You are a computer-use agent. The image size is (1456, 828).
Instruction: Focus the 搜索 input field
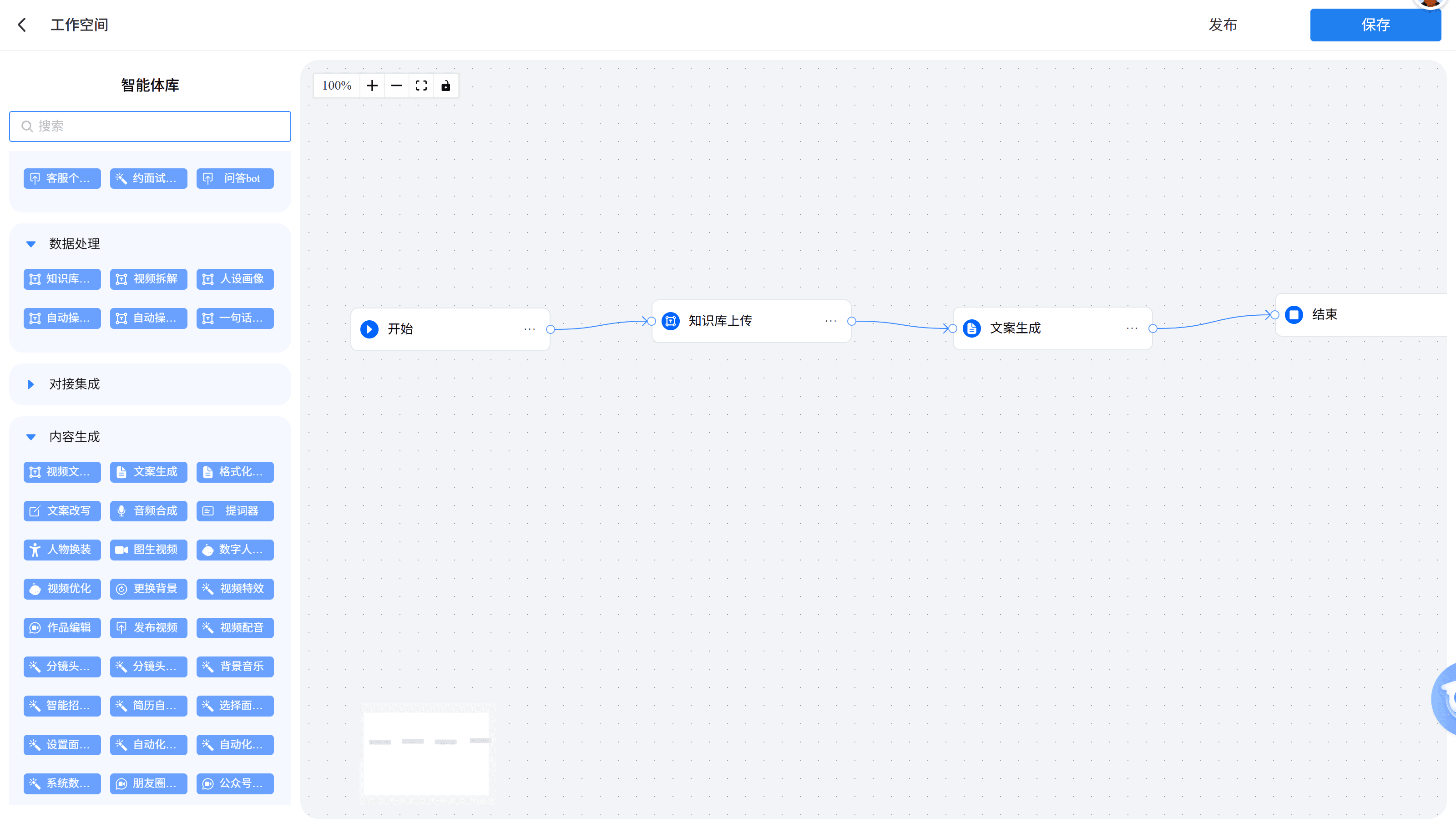pyautogui.click(x=150, y=126)
